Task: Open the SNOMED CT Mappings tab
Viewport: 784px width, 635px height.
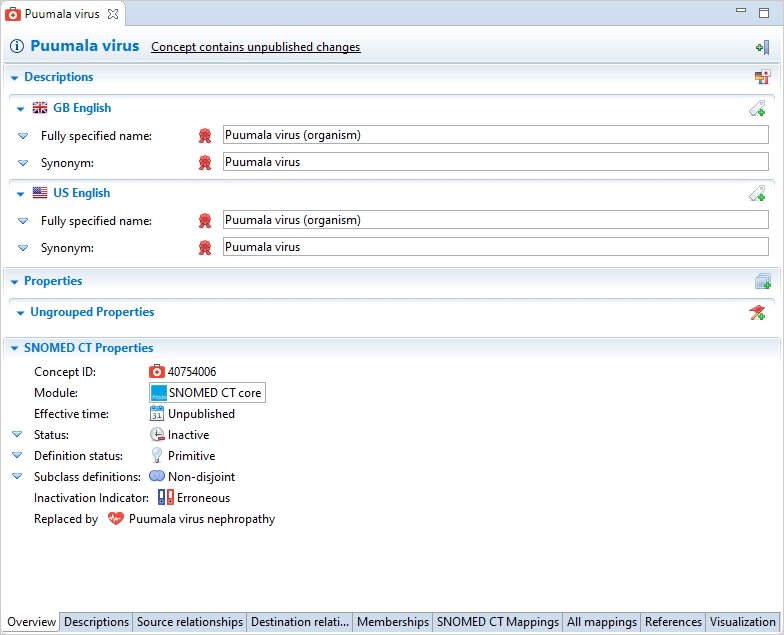Action: (497, 622)
